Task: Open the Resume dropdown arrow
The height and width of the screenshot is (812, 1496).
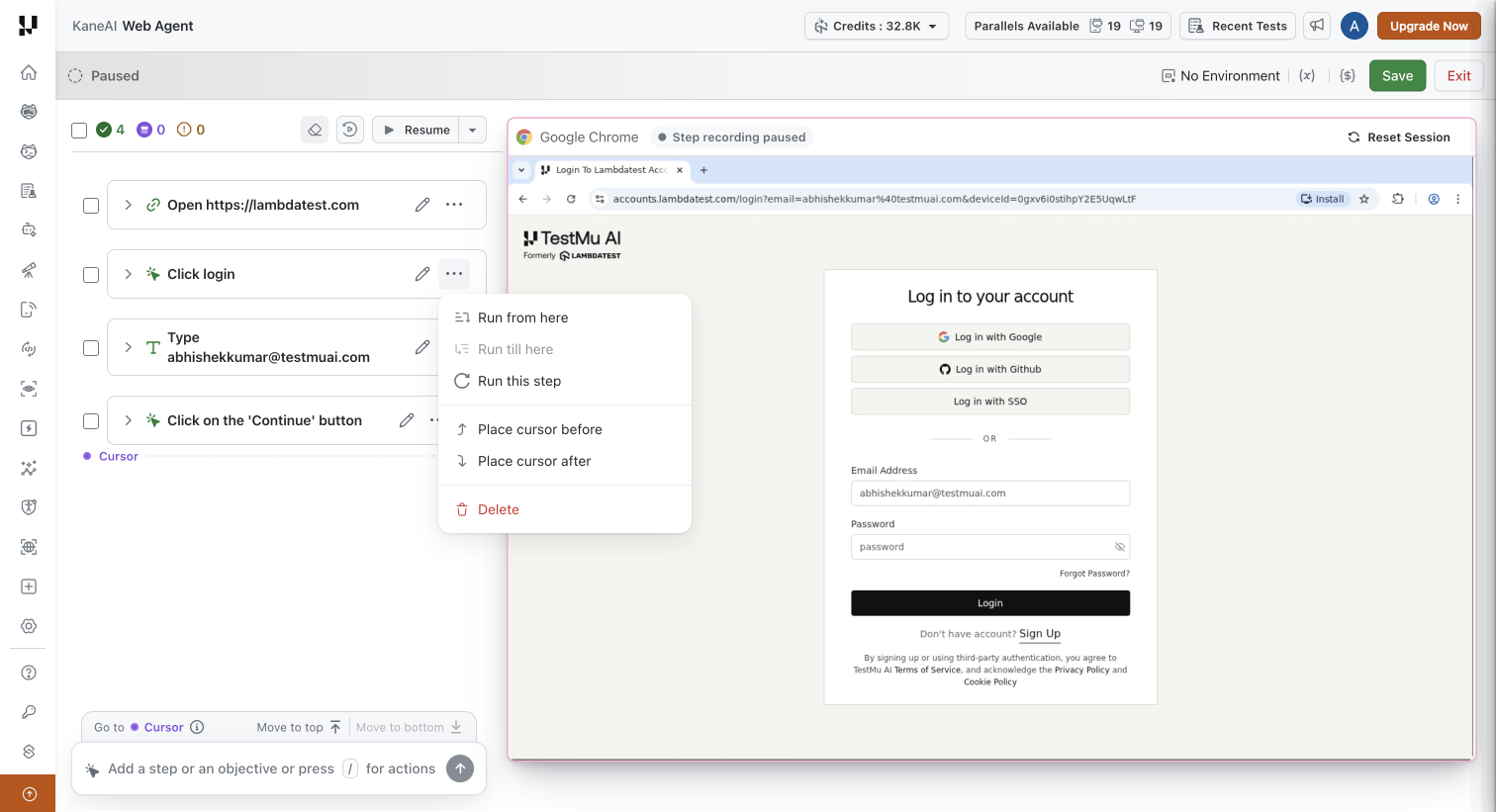Action: click(473, 130)
